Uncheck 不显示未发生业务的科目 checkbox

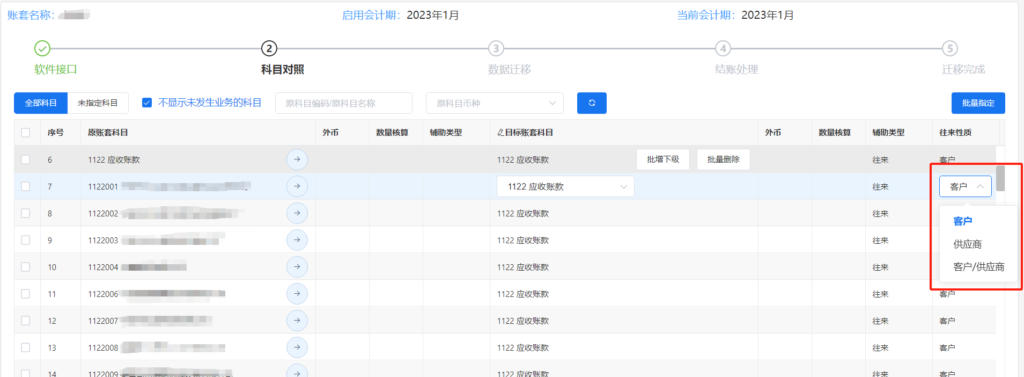pyautogui.click(x=147, y=103)
